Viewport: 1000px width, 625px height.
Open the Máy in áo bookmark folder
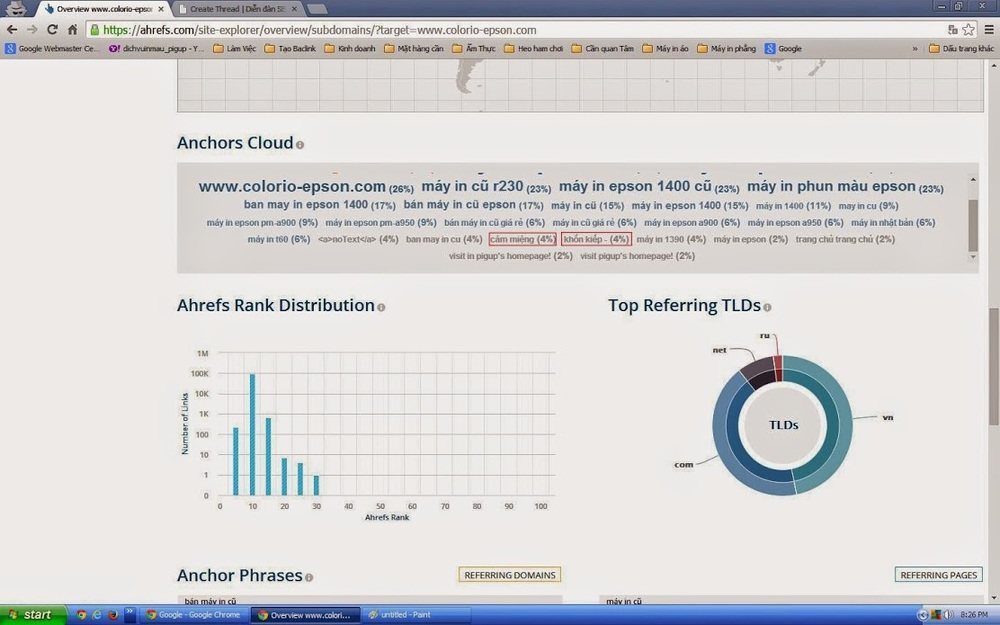pyautogui.click(x=665, y=48)
